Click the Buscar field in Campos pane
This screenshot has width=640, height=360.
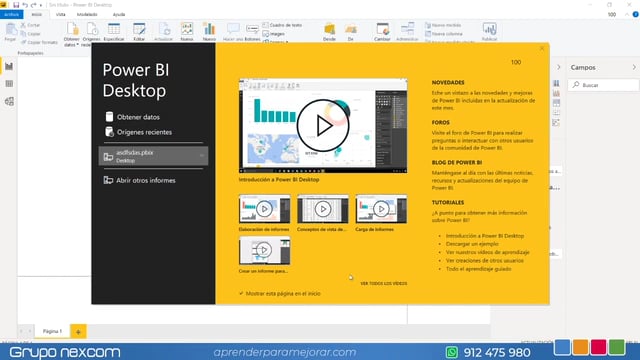tap(603, 85)
